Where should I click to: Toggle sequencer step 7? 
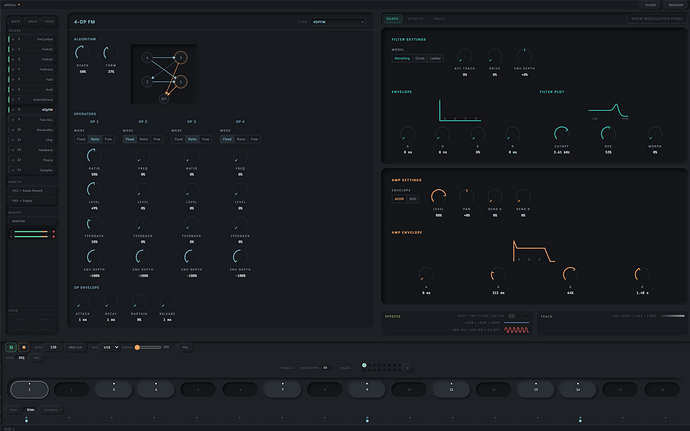283,390
